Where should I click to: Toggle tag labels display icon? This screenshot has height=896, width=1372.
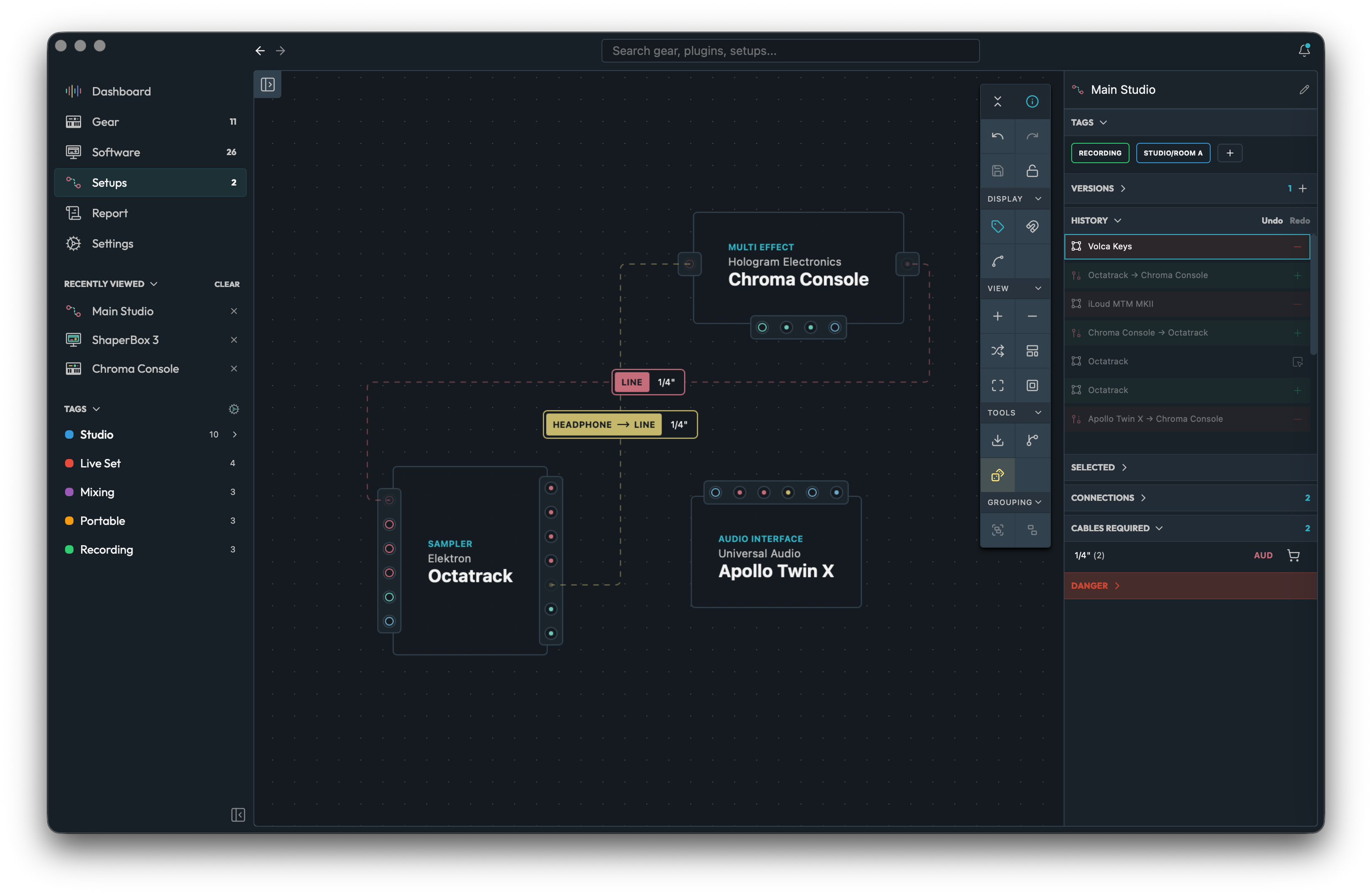(997, 227)
